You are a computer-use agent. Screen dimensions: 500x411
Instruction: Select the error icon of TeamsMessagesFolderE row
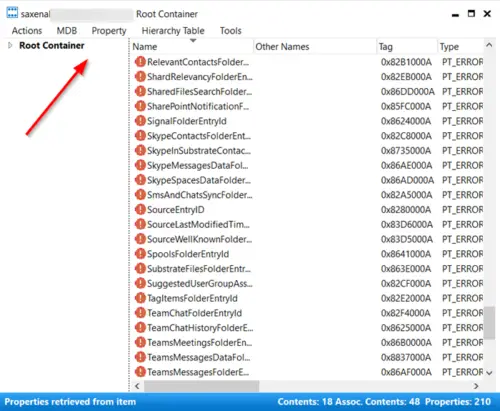(x=140, y=372)
